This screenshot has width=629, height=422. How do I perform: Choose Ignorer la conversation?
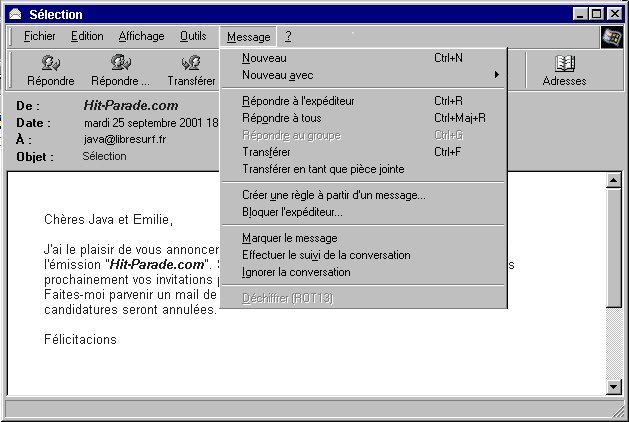296,272
